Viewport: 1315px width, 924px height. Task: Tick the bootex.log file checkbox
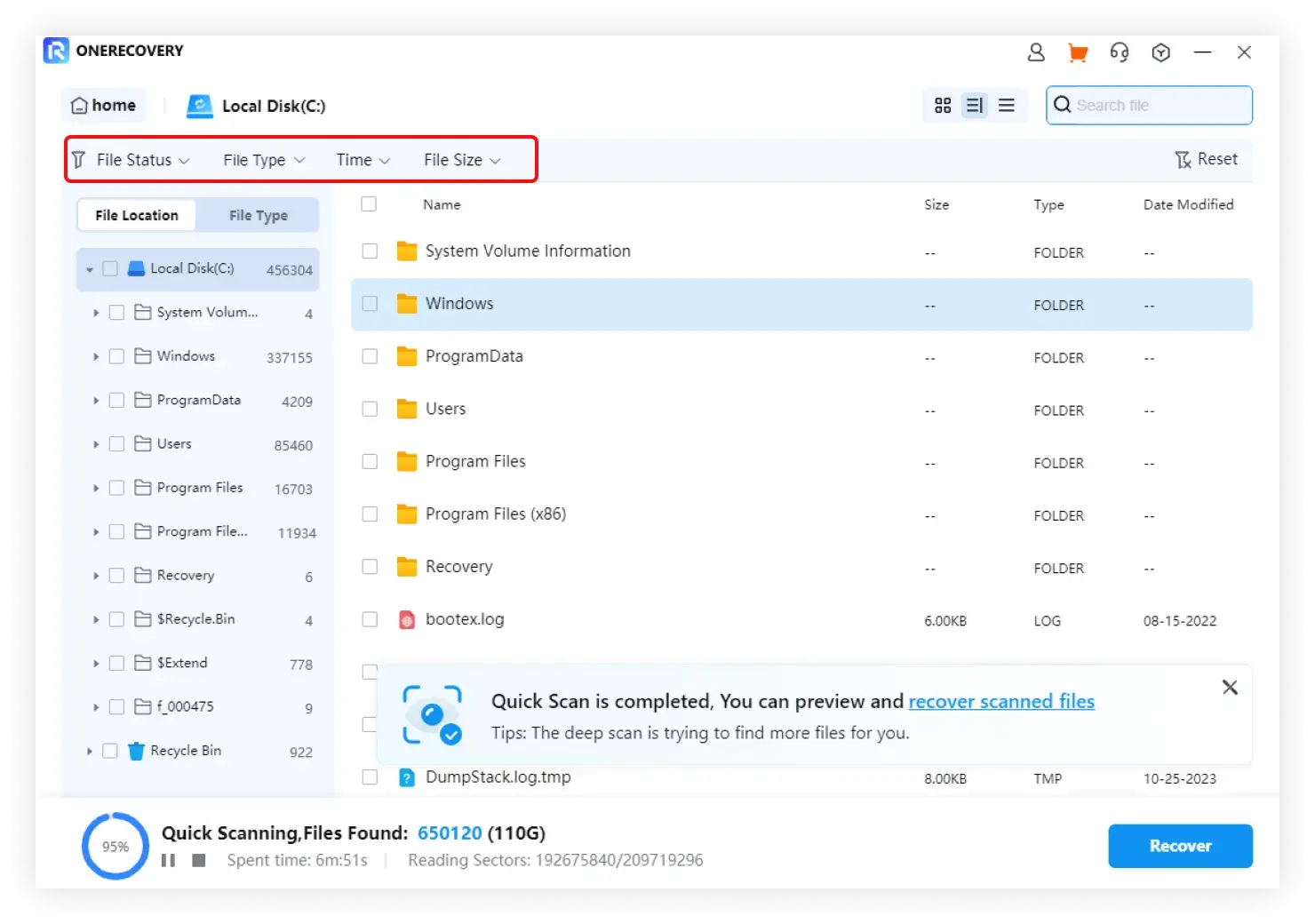pos(370,619)
